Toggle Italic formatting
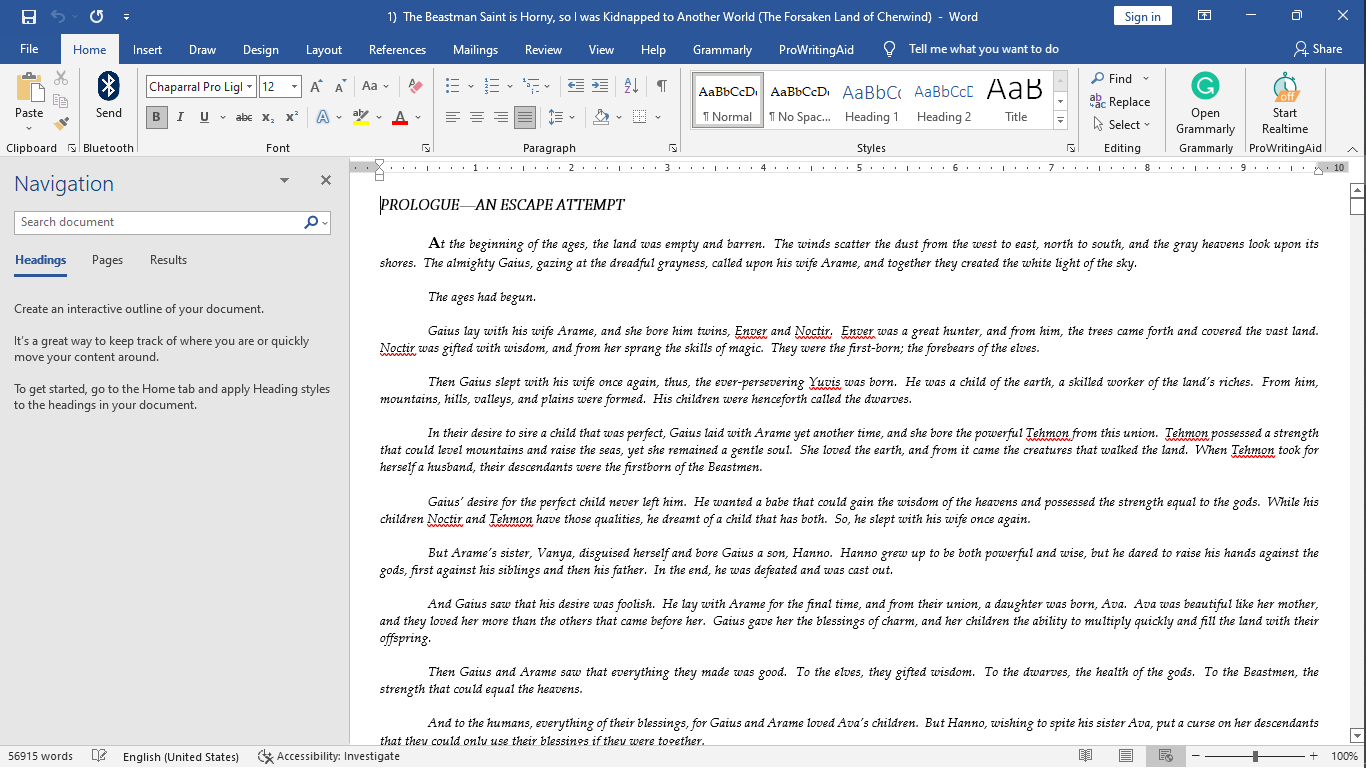Screen dimensions: 1366x768 tap(180, 118)
